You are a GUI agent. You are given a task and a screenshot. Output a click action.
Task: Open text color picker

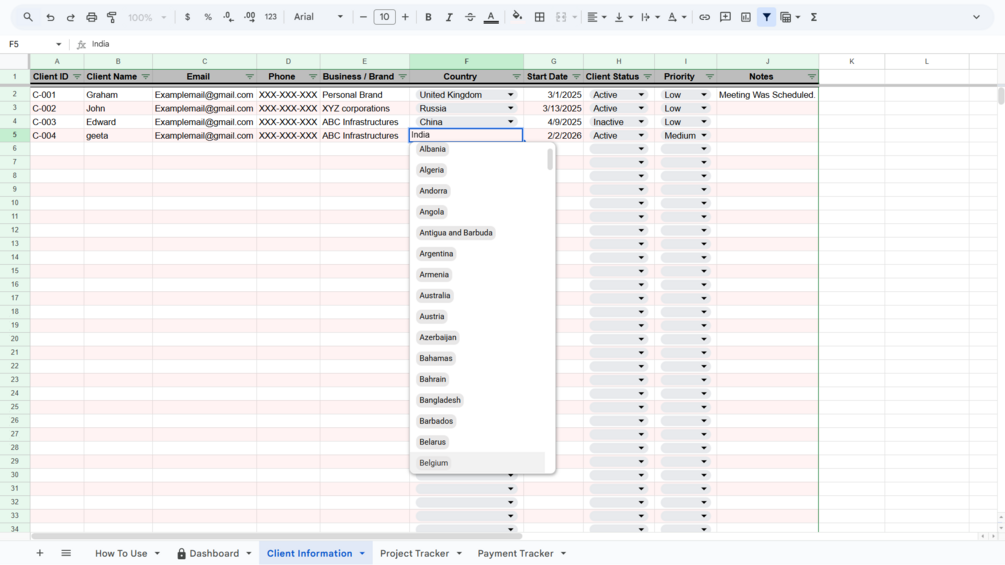(x=491, y=17)
